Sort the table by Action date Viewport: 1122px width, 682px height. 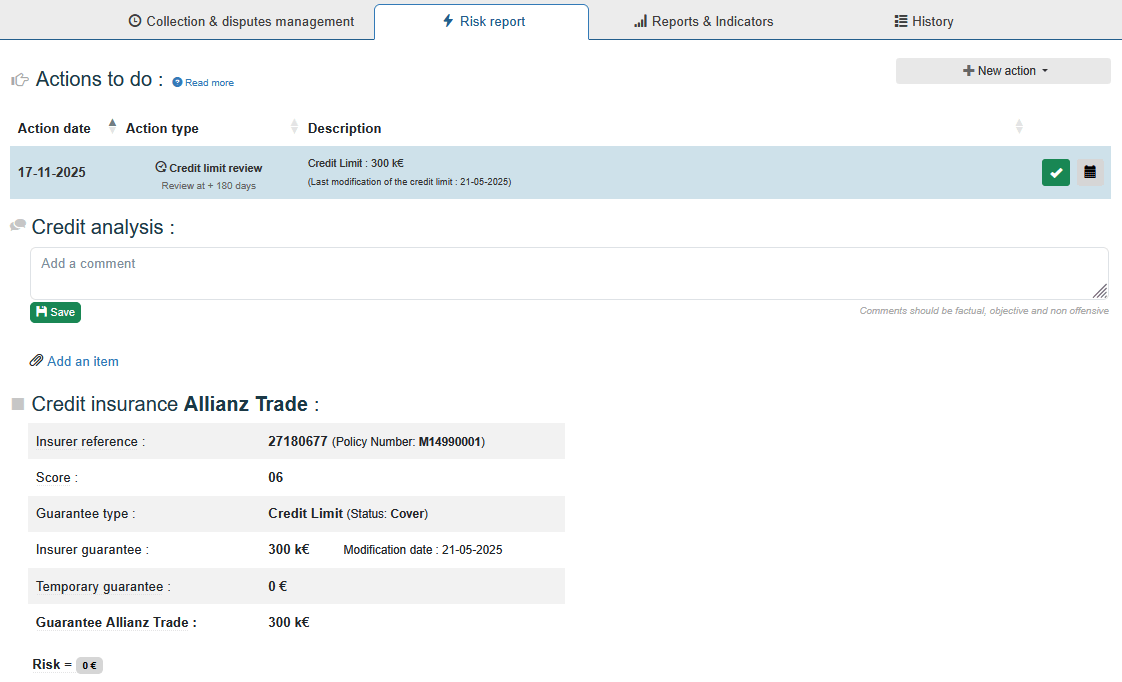pyautogui.click(x=112, y=127)
